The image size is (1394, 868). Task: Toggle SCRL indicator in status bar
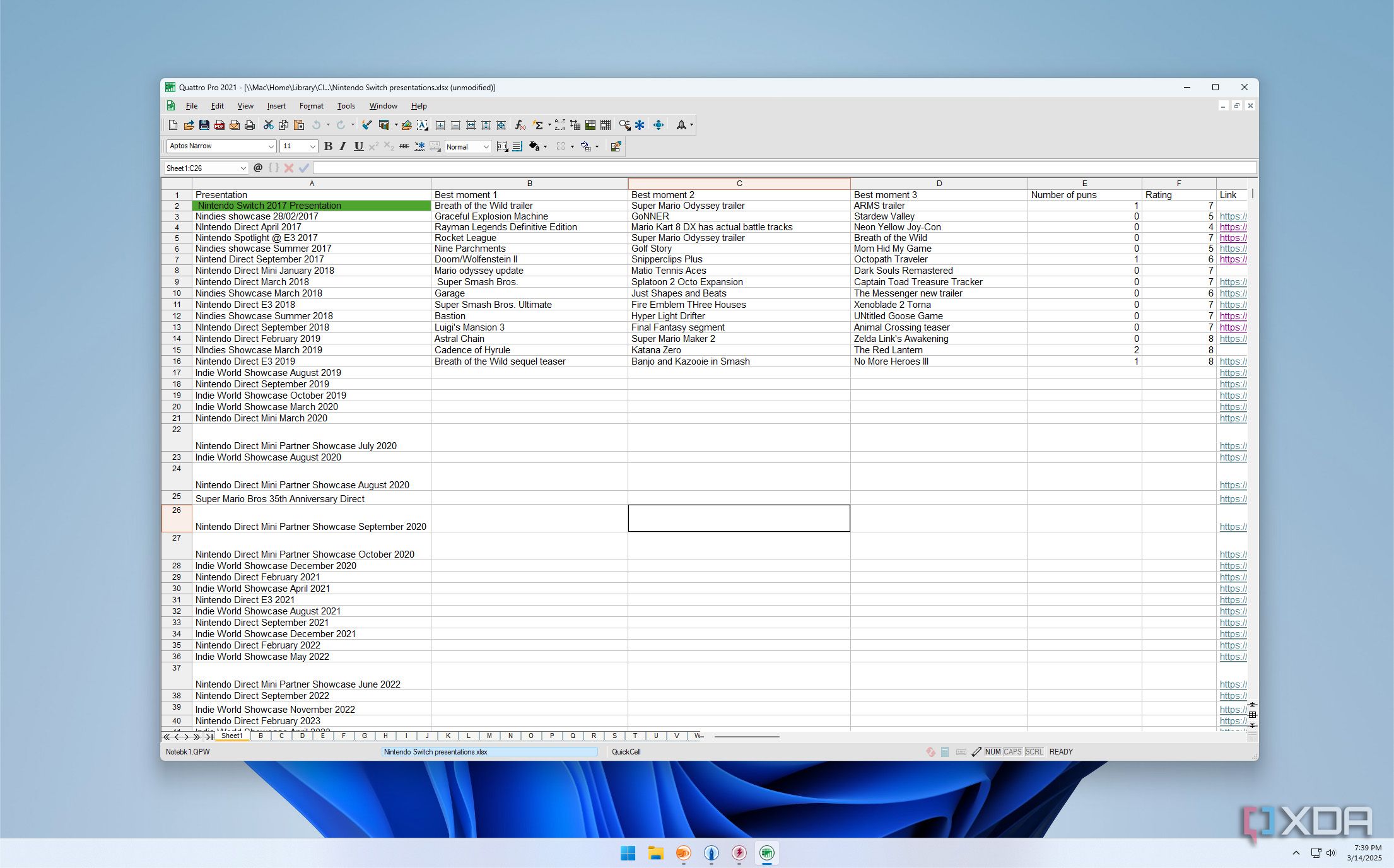click(1034, 752)
